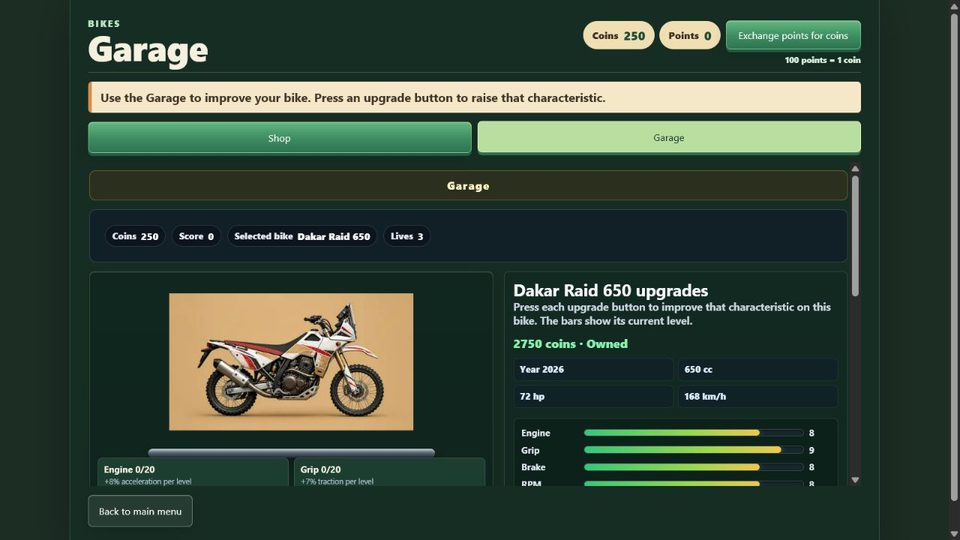This screenshot has width=960, height=540.
Task: Click the Dakar Raid 650 upgrades heading
Action: point(610,291)
